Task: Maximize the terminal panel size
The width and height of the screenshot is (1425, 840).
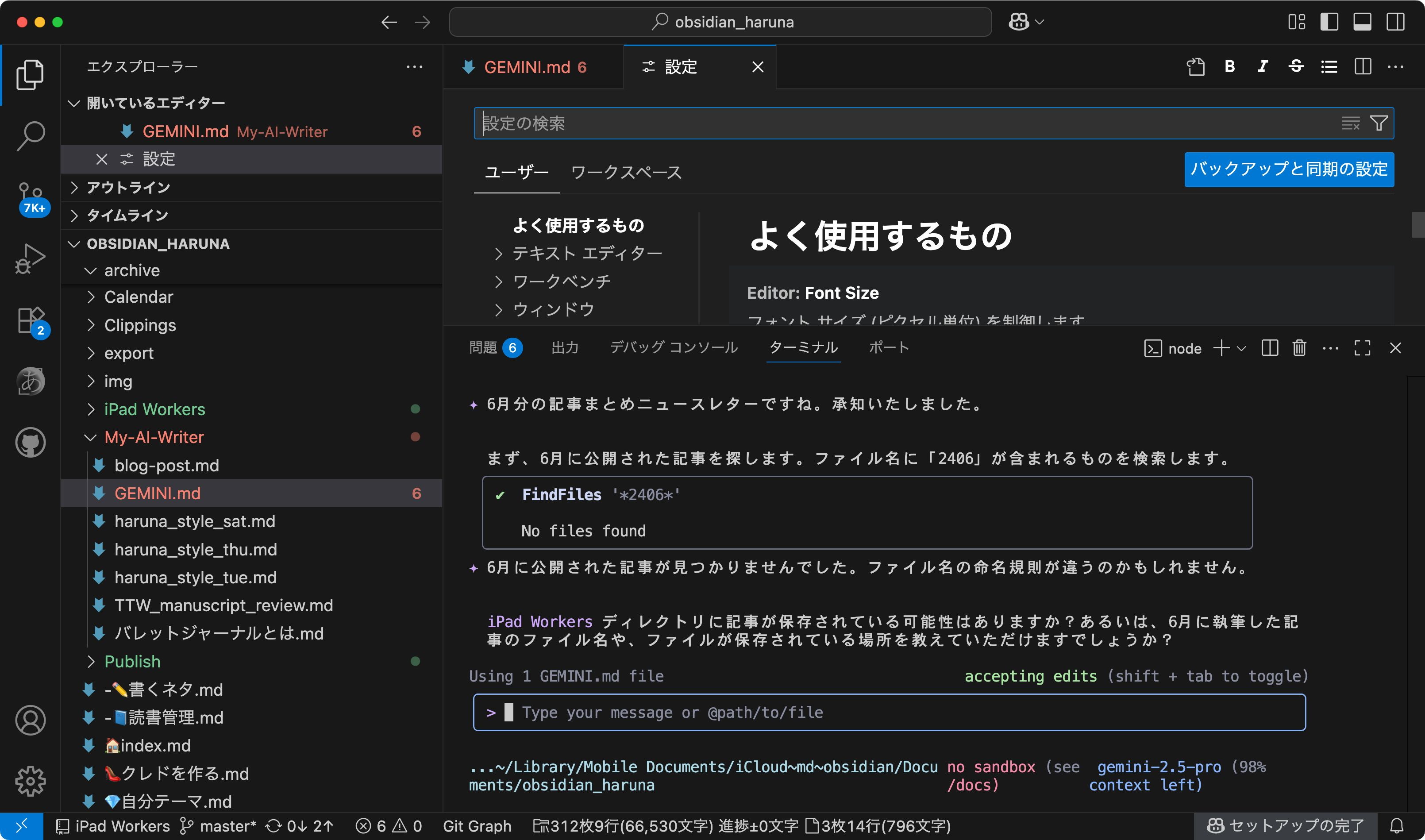Action: point(1362,347)
